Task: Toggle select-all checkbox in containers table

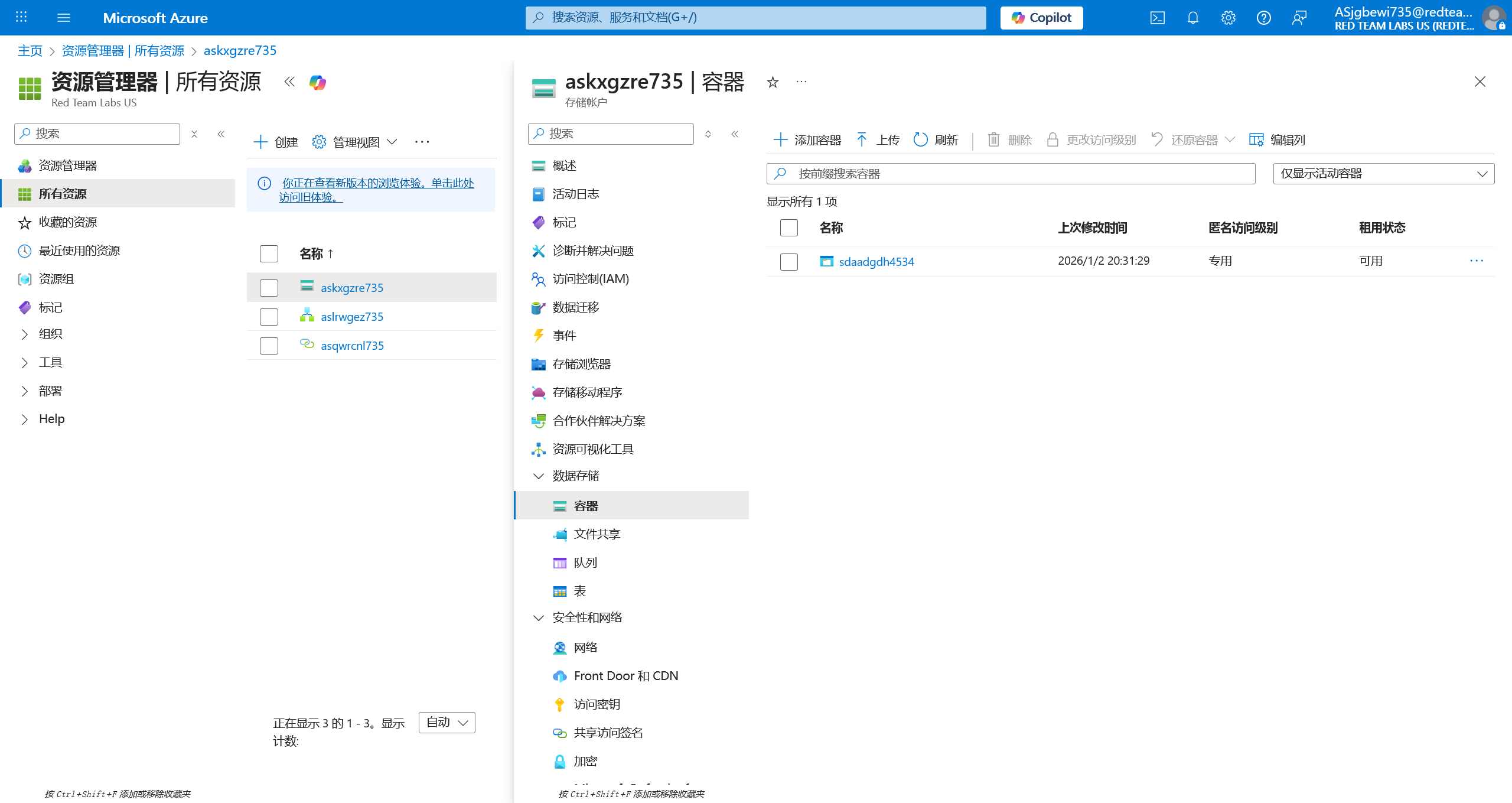Action: pyautogui.click(x=788, y=227)
